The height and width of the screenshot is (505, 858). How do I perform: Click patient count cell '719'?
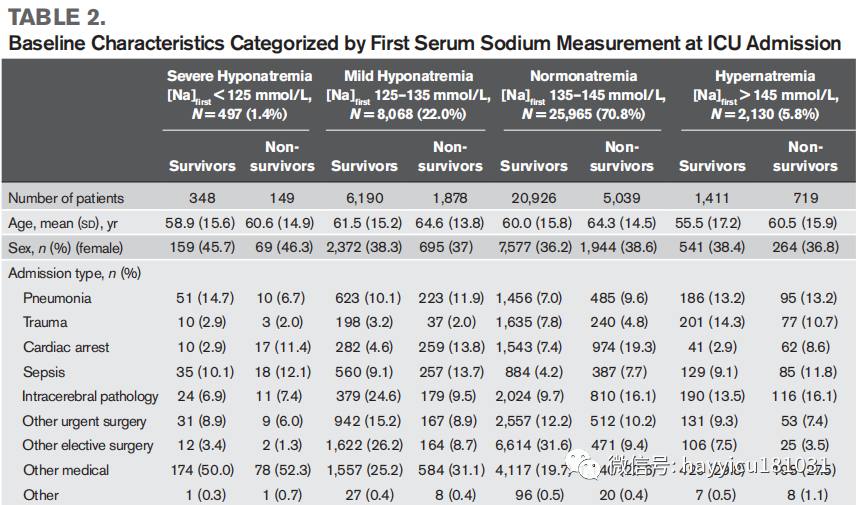coord(805,198)
